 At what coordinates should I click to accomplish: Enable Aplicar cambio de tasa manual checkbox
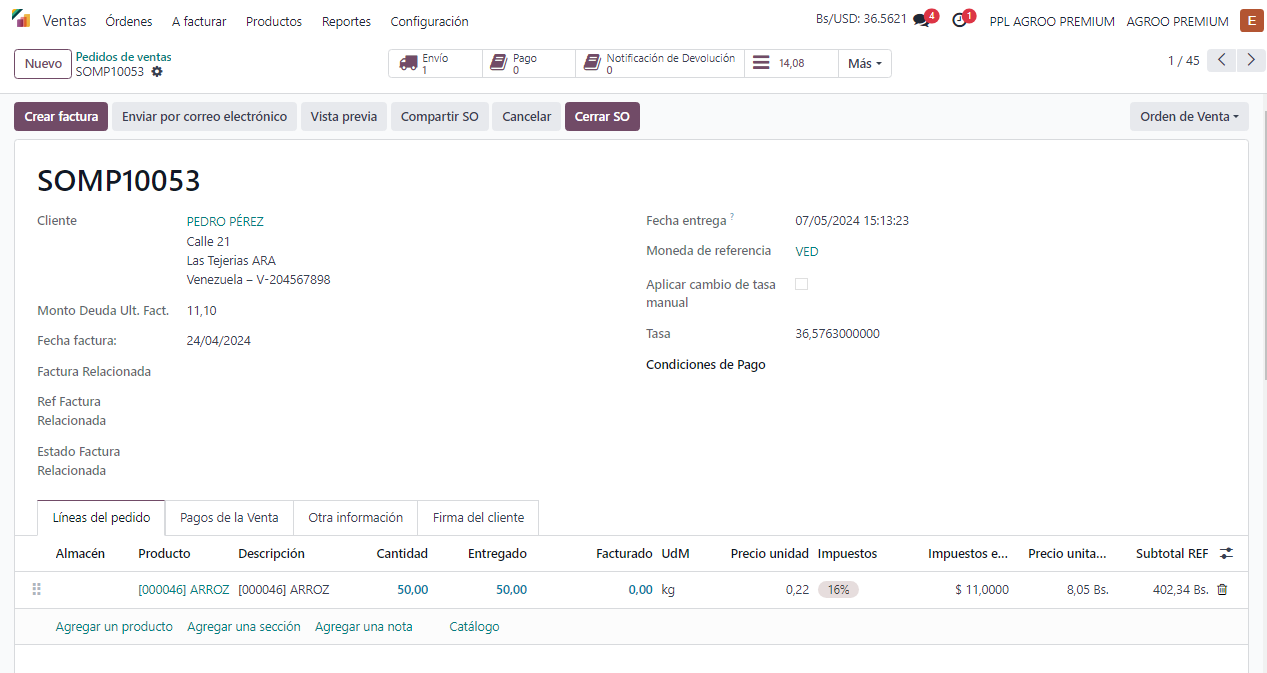(x=801, y=284)
